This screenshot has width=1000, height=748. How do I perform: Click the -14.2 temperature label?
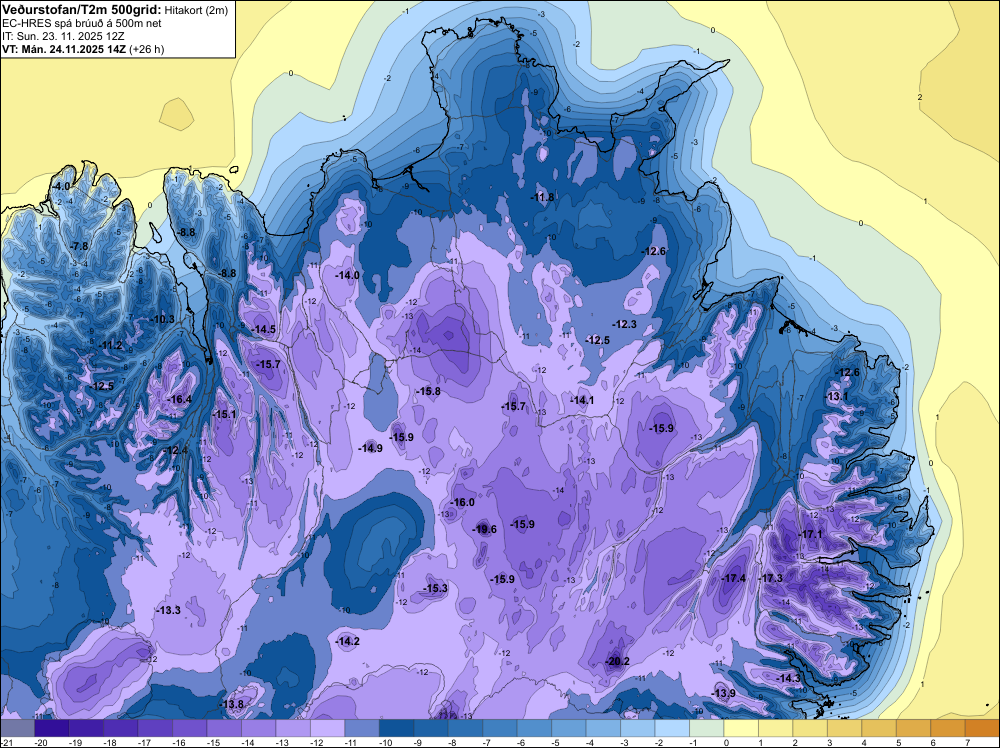pyautogui.click(x=348, y=642)
